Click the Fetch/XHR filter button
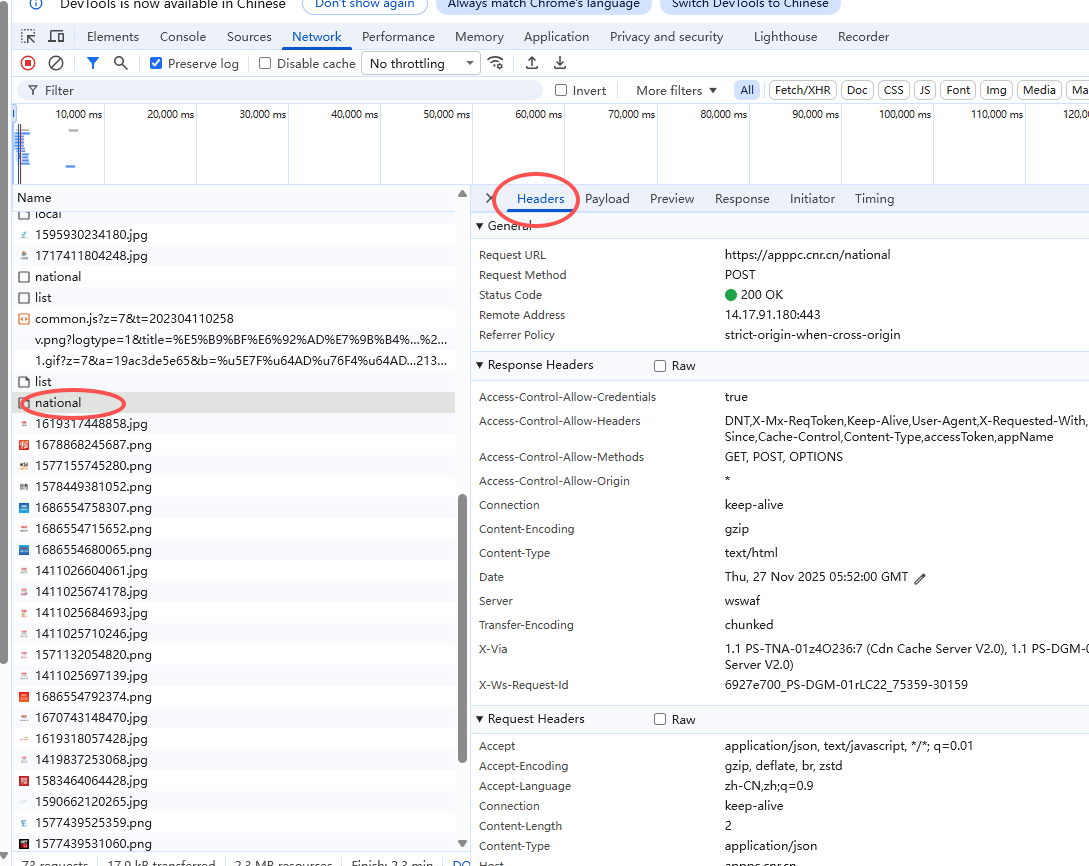 click(802, 90)
